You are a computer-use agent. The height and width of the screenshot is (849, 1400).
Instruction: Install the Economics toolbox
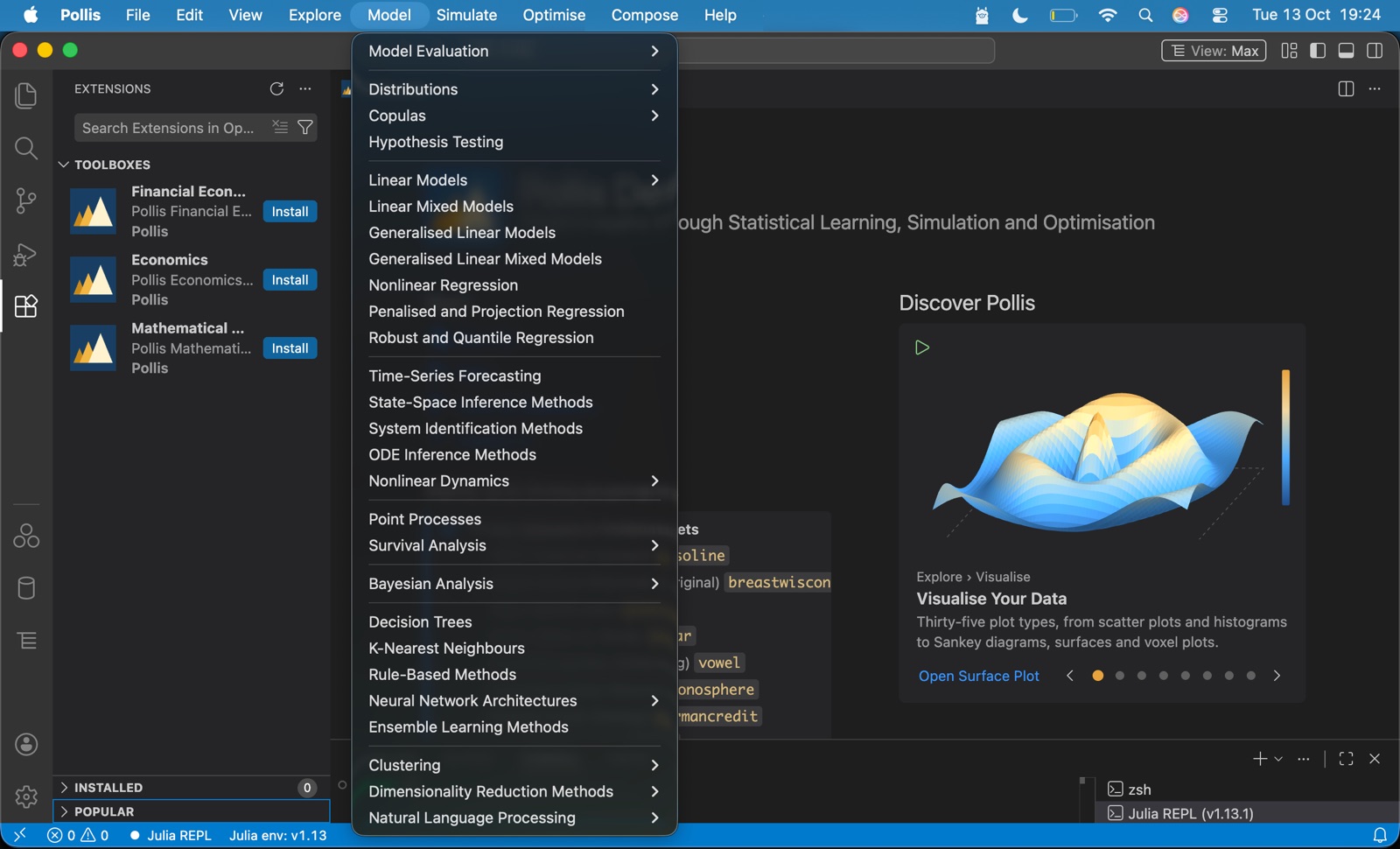(290, 280)
